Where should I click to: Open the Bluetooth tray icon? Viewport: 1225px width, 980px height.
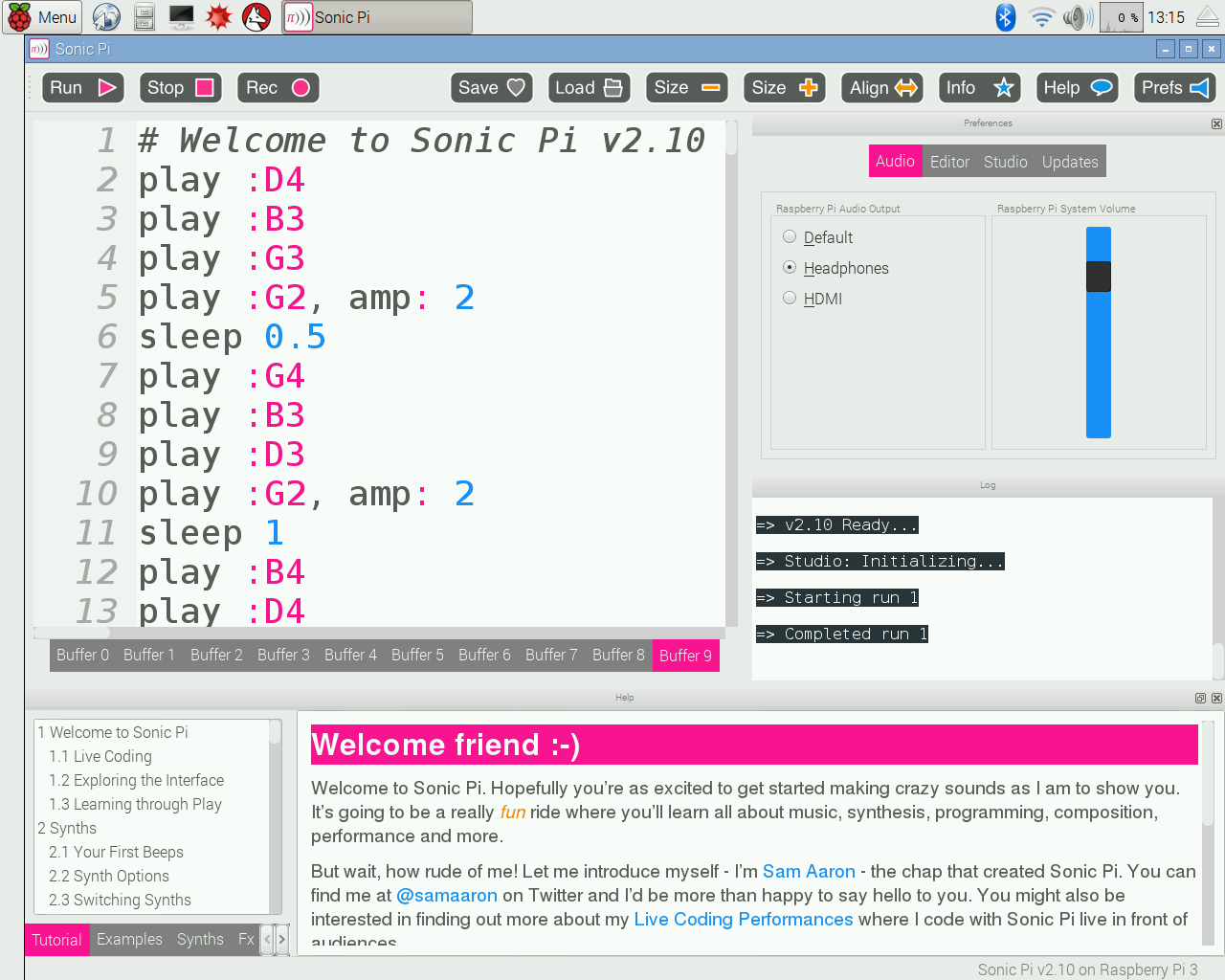[1005, 17]
